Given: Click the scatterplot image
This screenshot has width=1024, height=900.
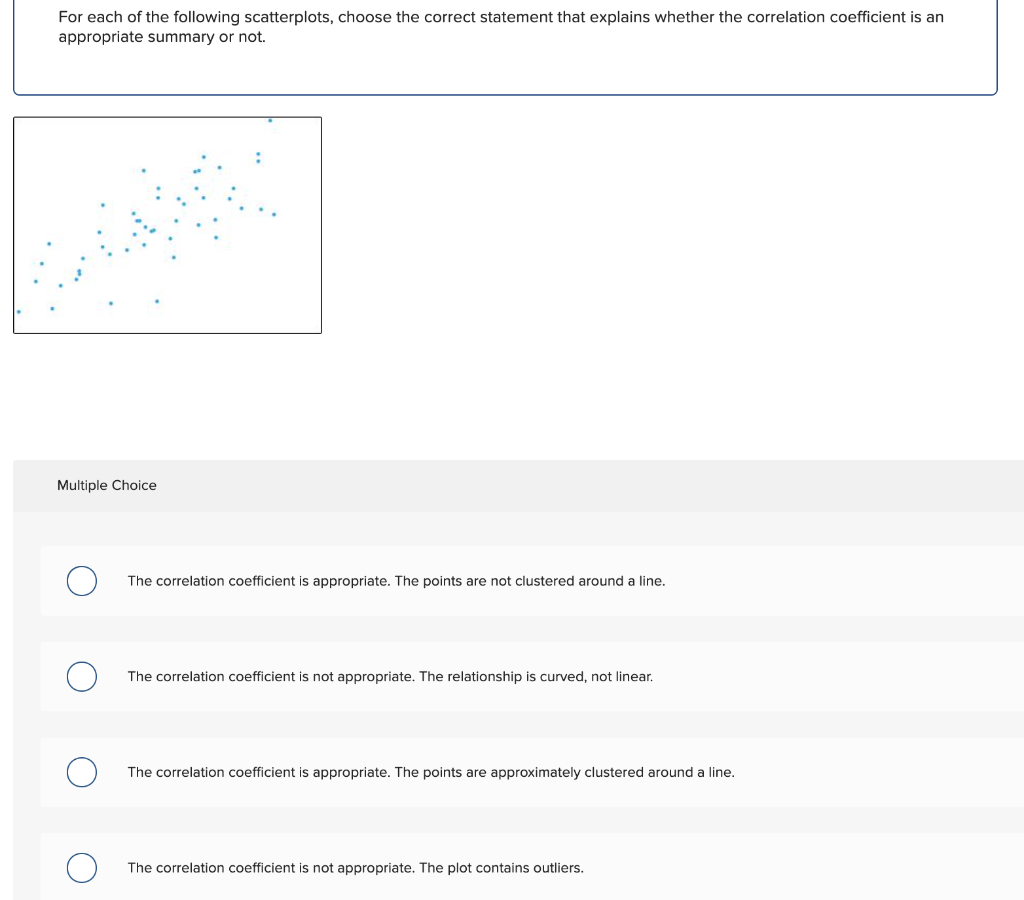Looking at the screenshot, I should [x=167, y=224].
